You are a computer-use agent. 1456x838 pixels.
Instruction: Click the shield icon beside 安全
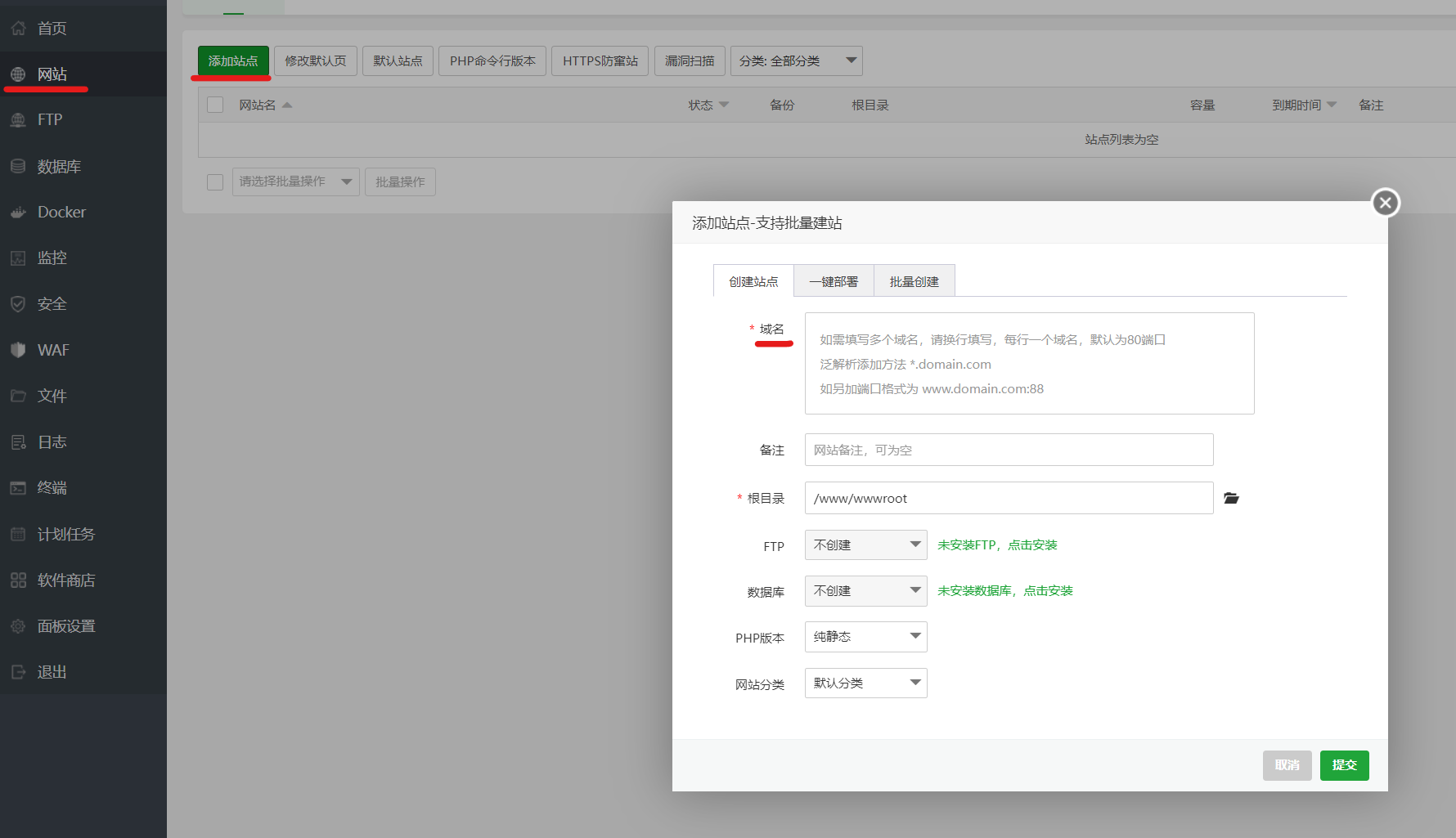(18, 304)
